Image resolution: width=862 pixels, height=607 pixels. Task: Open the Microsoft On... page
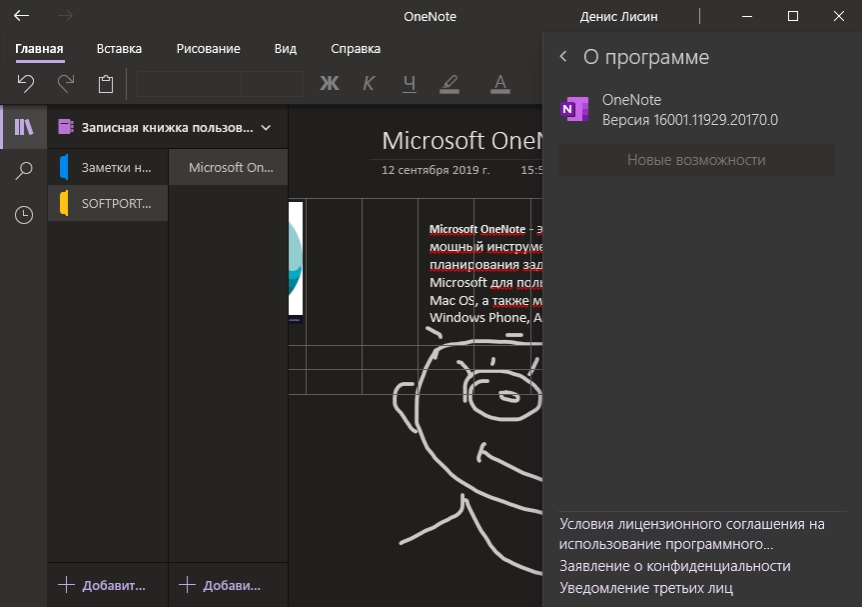(x=228, y=167)
